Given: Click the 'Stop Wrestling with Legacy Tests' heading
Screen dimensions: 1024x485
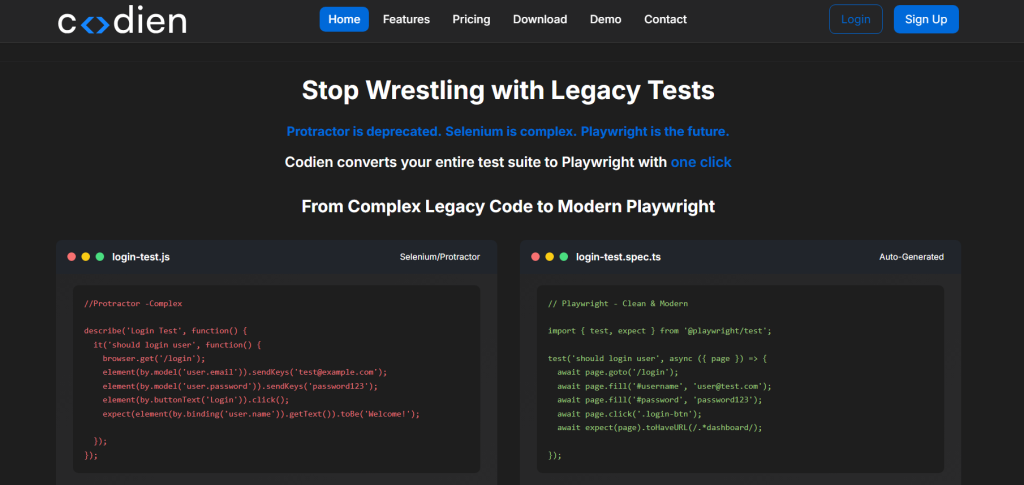Looking at the screenshot, I should coord(508,90).
